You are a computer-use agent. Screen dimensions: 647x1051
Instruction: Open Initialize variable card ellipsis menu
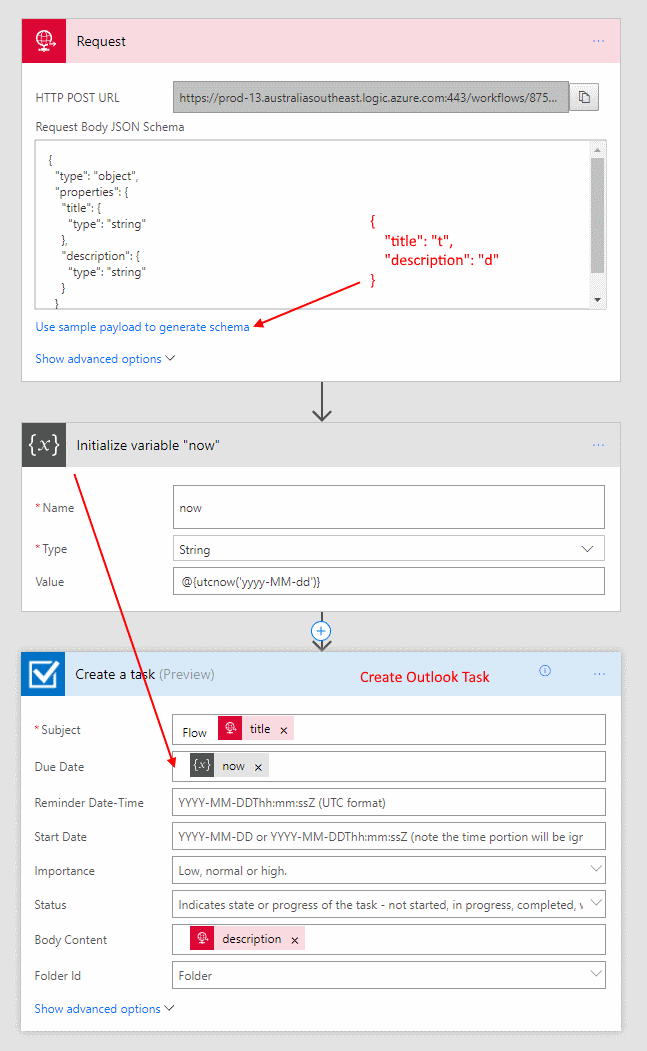tap(598, 445)
